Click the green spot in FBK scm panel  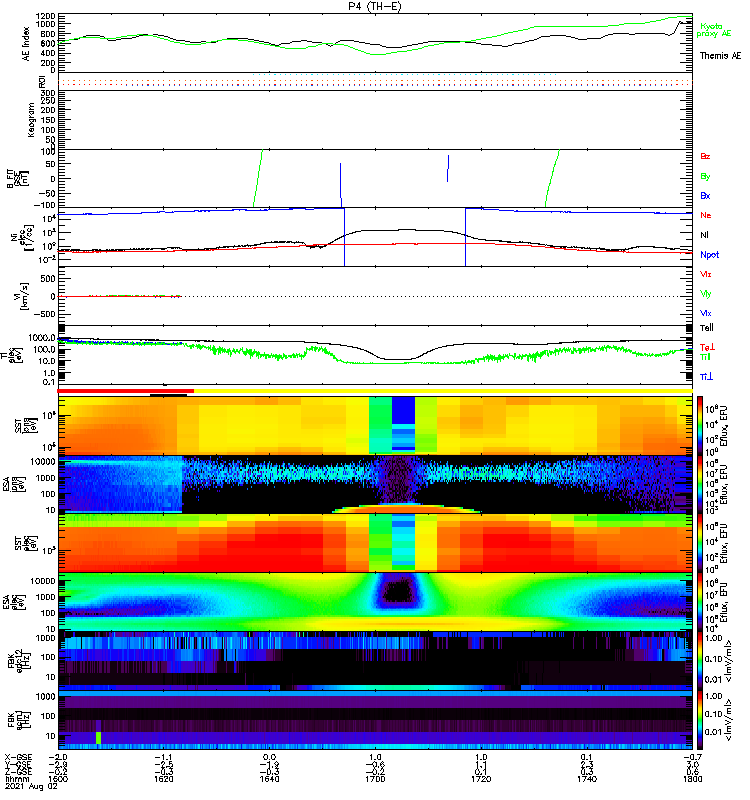pos(98,738)
